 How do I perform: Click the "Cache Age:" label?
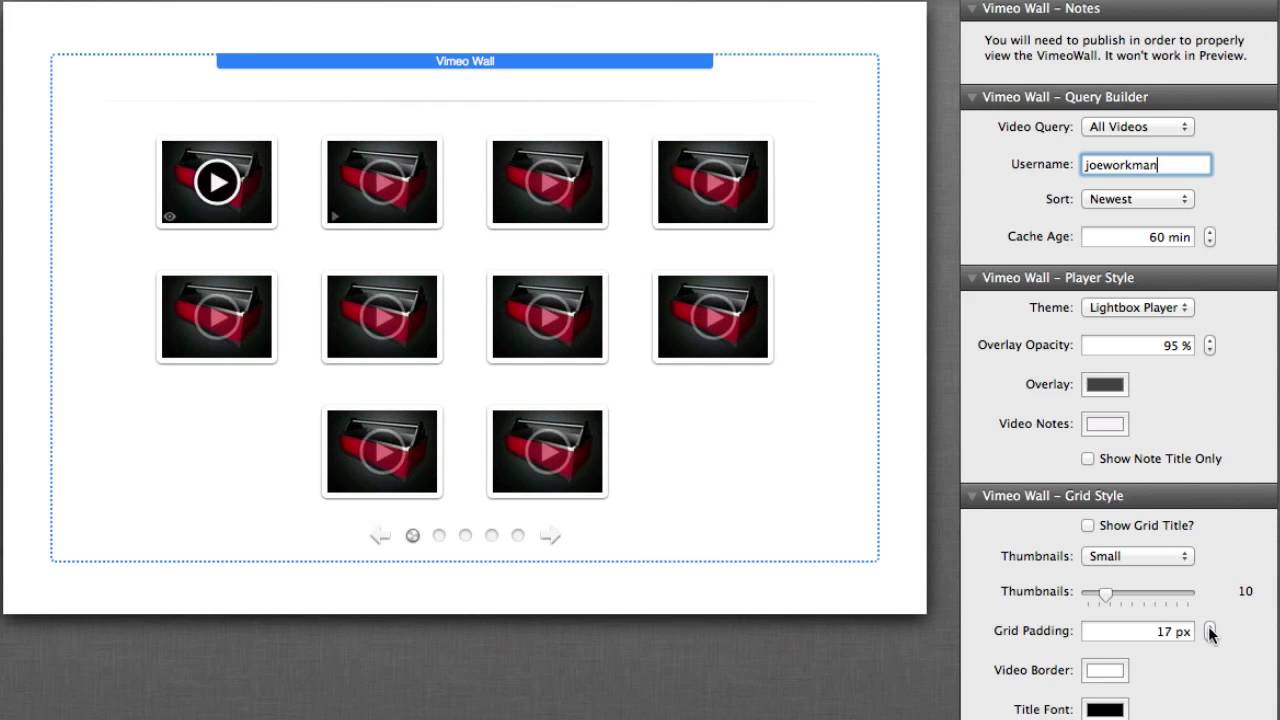pos(1040,237)
